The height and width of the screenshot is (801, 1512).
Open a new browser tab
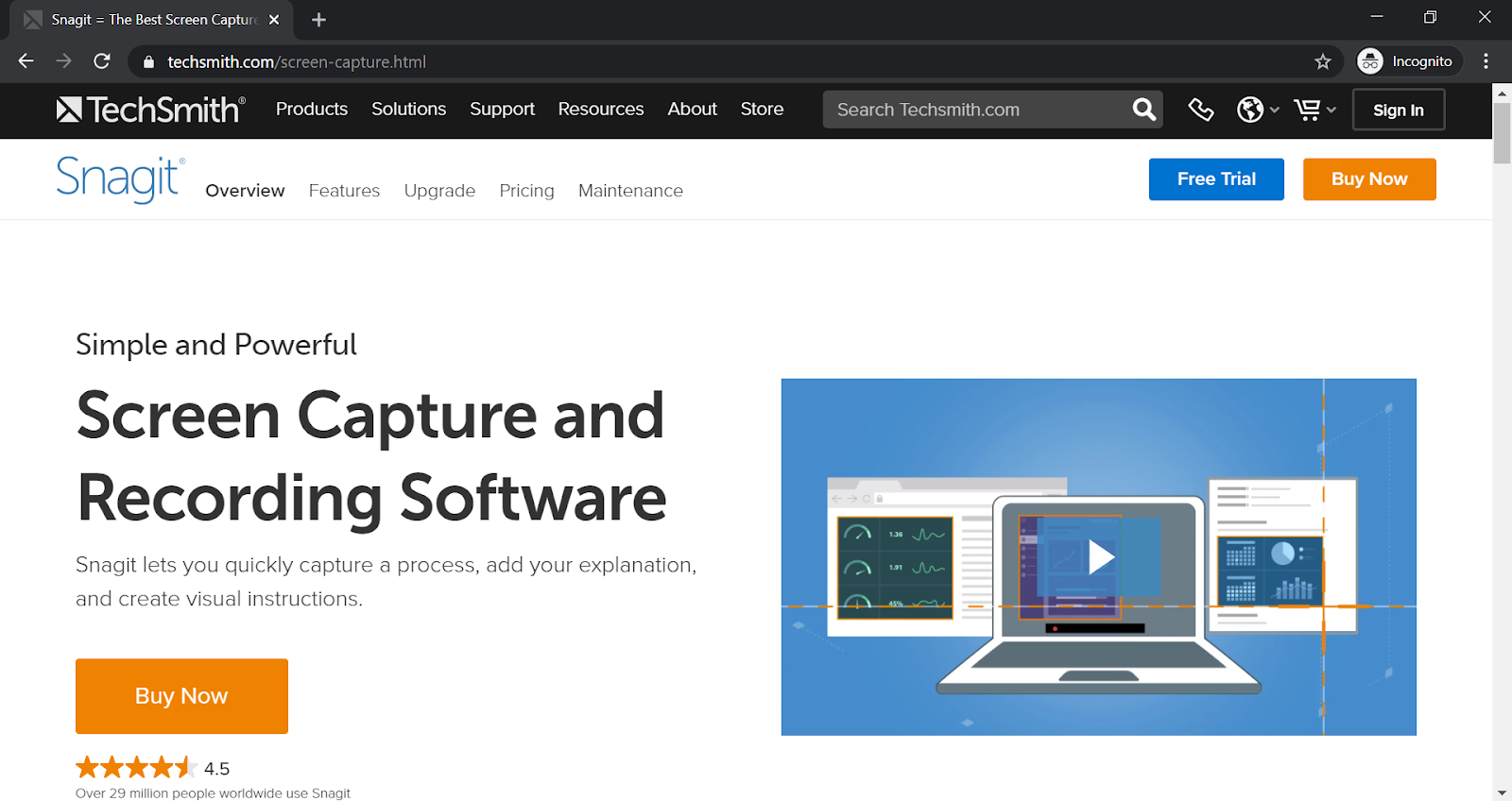point(318,20)
